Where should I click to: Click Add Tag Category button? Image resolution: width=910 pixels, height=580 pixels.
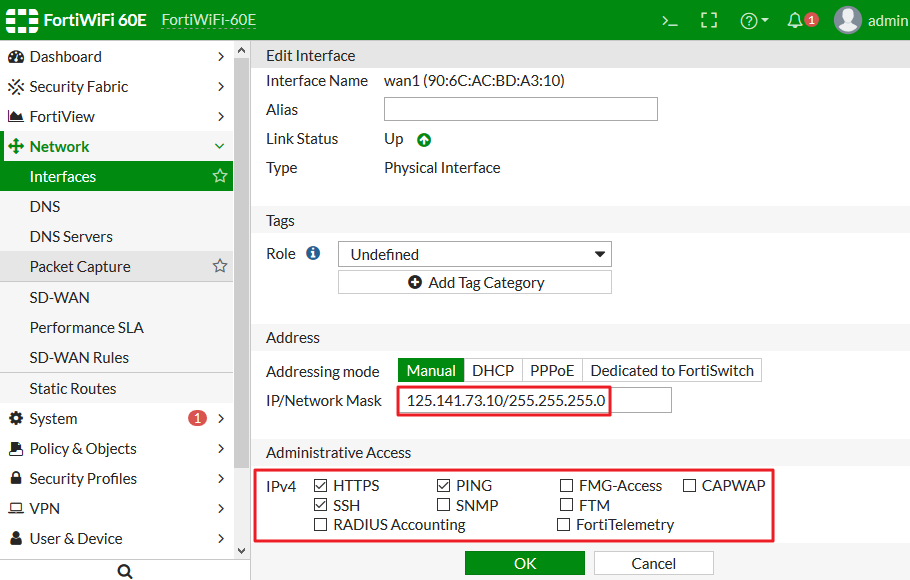[x=475, y=283]
